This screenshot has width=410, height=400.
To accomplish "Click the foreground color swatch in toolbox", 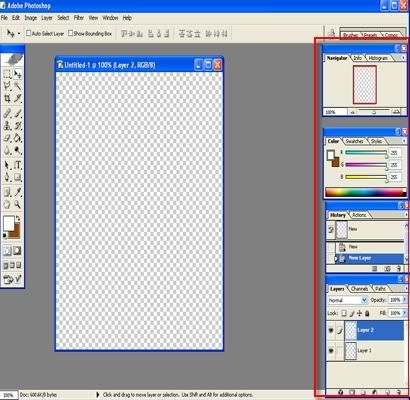I will pyautogui.click(x=9, y=223).
